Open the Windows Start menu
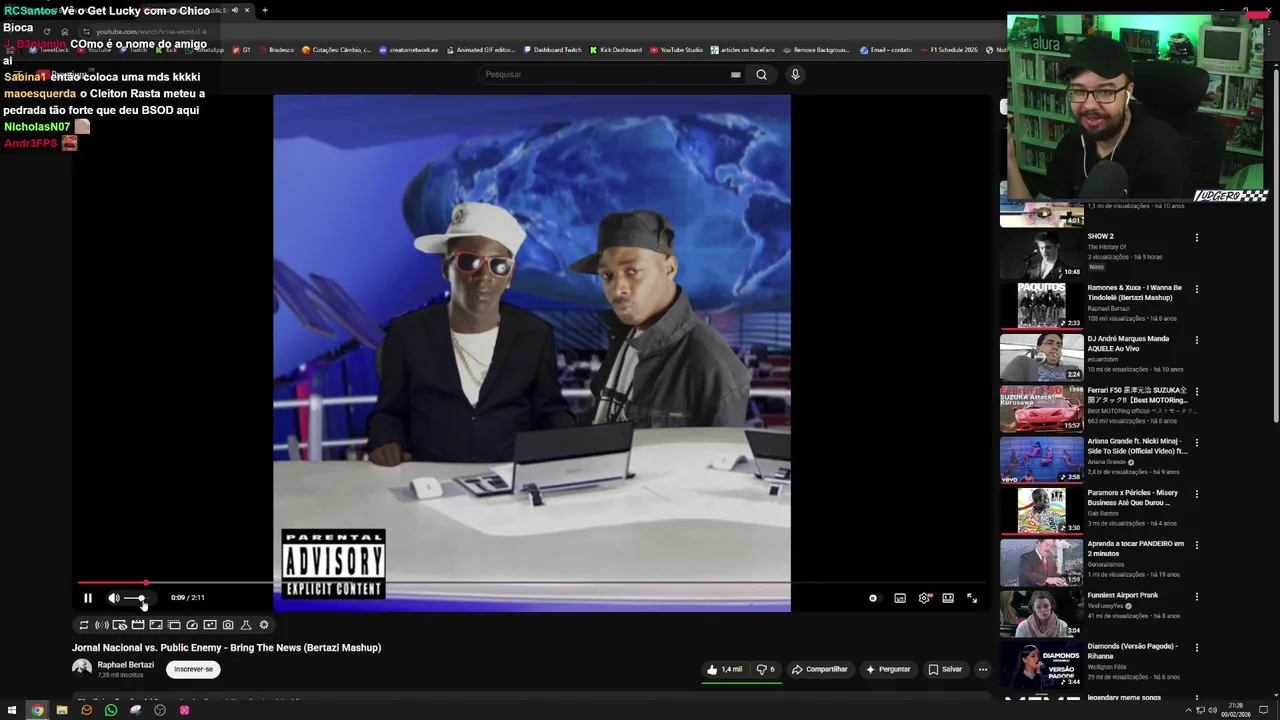1280x720 pixels. point(12,710)
